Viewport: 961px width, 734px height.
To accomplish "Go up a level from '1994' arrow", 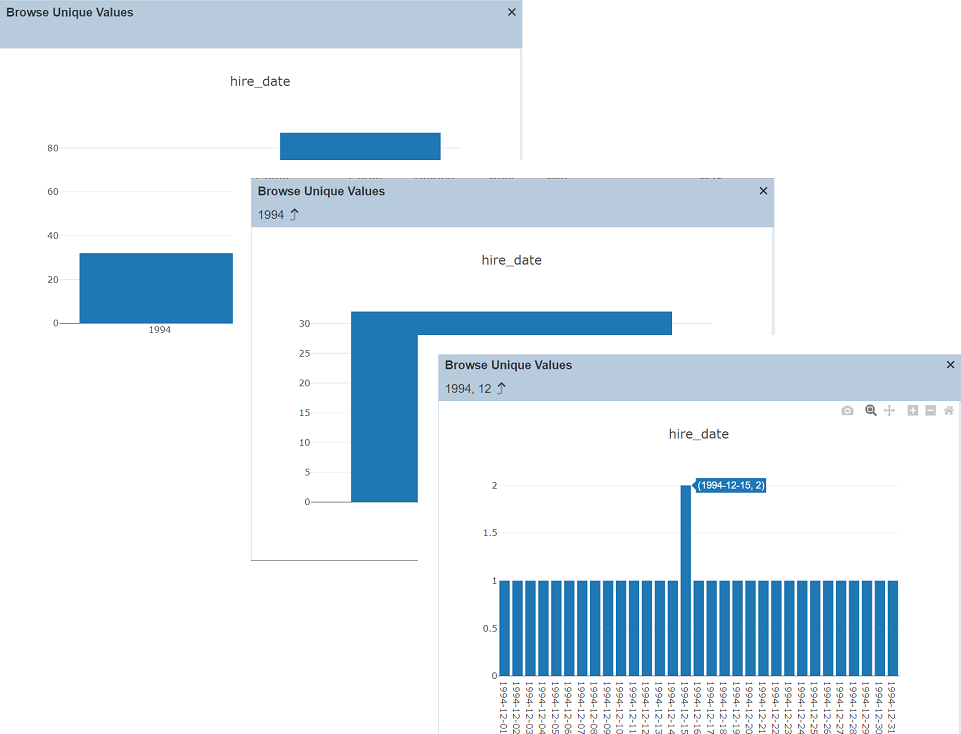I will pyautogui.click(x=294, y=215).
